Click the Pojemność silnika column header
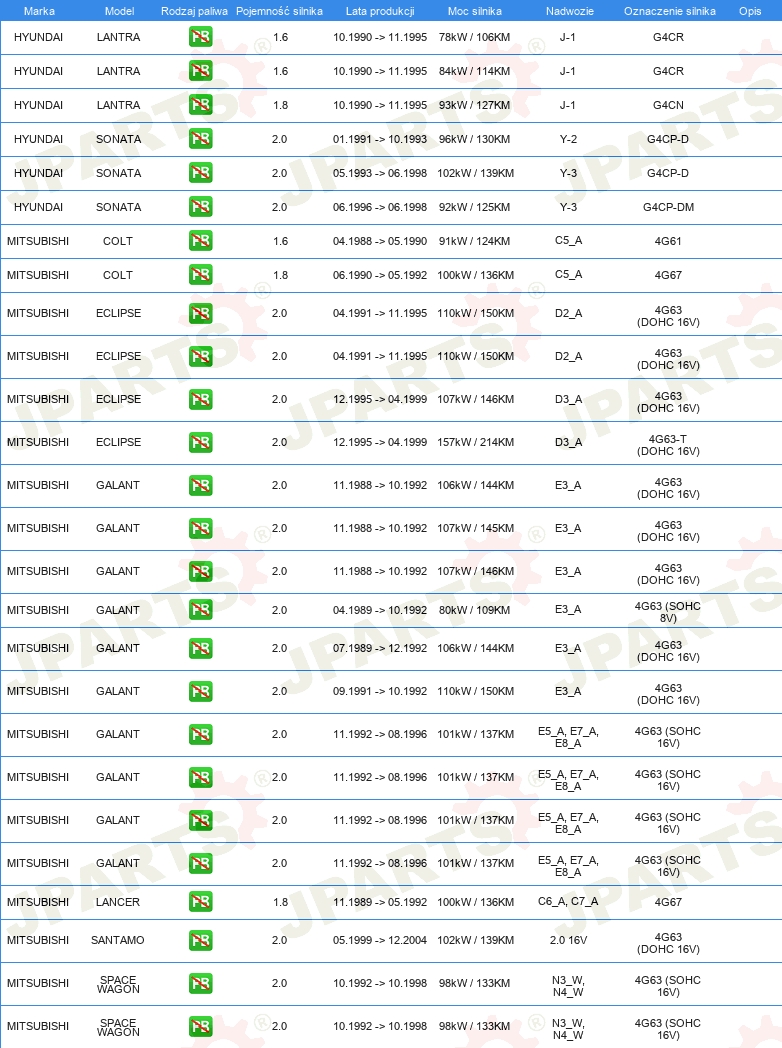The height and width of the screenshot is (1048, 782). (279, 11)
